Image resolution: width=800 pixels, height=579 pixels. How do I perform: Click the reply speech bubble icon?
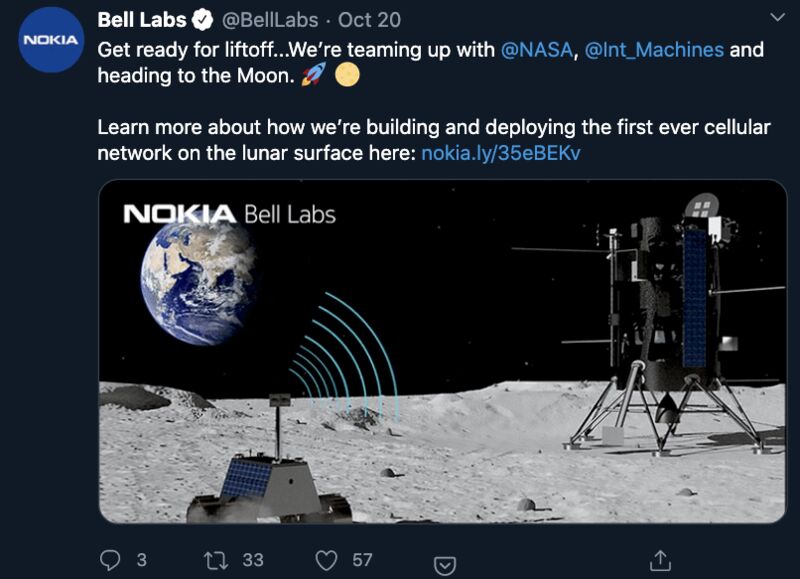110,560
